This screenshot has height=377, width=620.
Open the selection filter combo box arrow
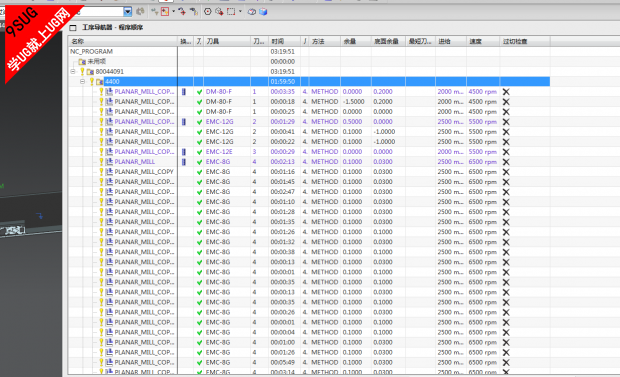pos(127,12)
